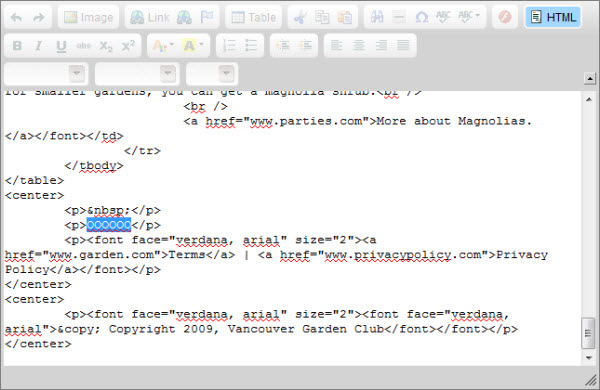Image resolution: width=600 pixels, height=390 pixels.
Task: Insert a horizontal rule line
Action: (399, 17)
